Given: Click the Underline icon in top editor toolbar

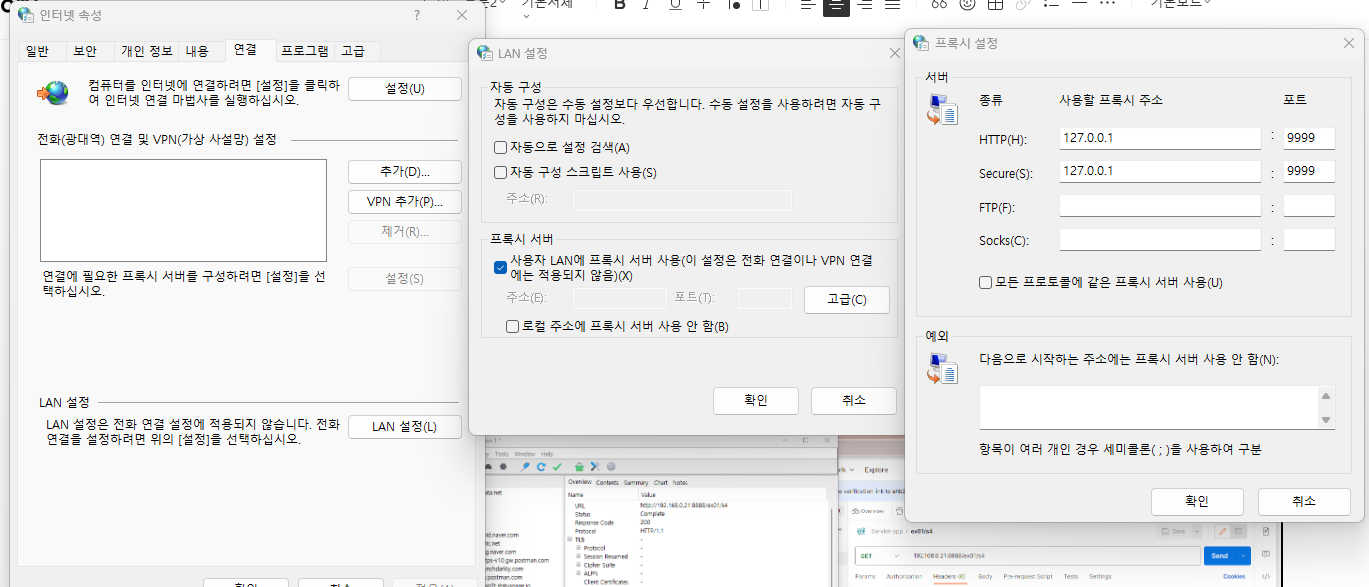Looking at the screenshot, I should [x=675, y=4].
